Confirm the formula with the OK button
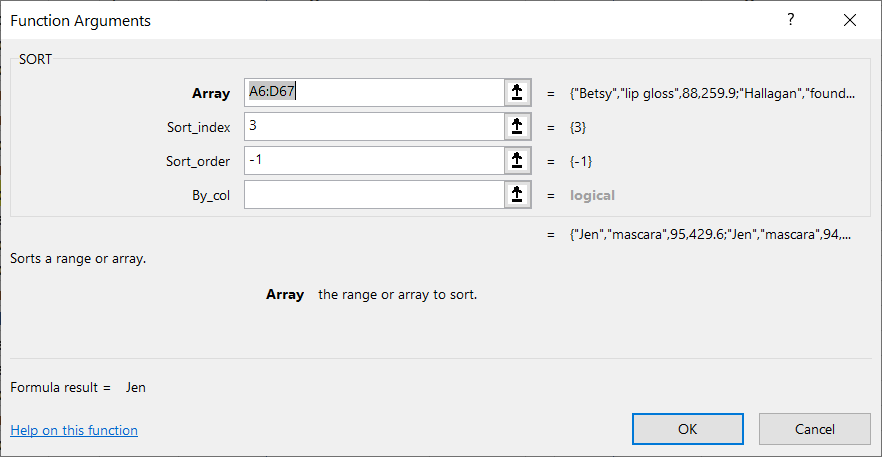 click(687, 429)
